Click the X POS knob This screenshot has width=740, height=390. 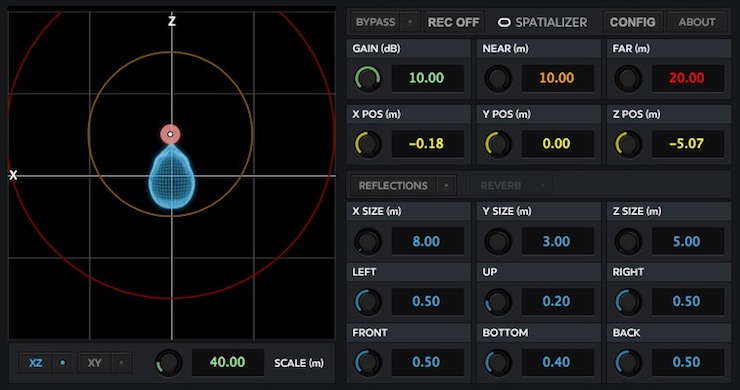368,144
